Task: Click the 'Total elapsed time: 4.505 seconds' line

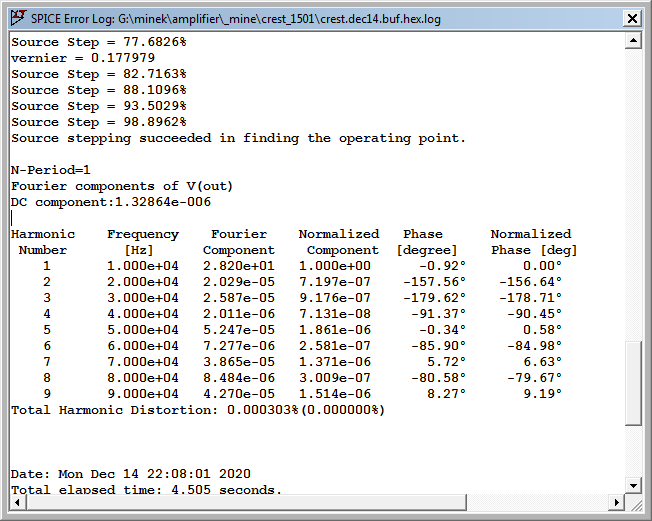Action: (x=146, y=489)
